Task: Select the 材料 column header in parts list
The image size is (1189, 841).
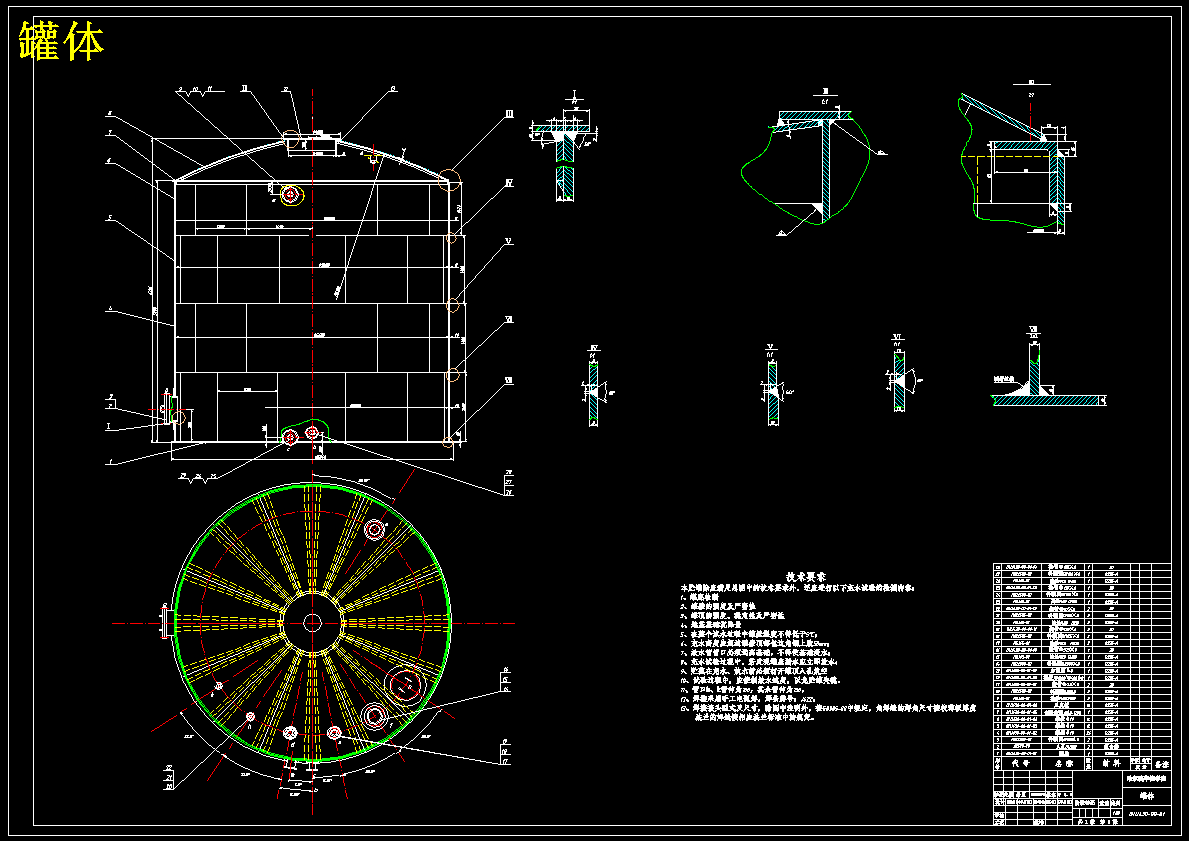Action: [1110, 763]
